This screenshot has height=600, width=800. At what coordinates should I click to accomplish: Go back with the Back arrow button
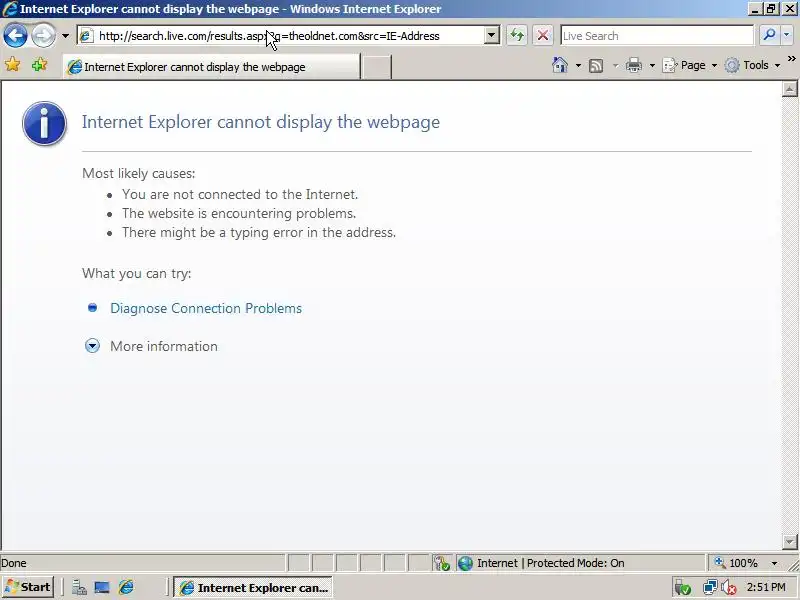15,36
